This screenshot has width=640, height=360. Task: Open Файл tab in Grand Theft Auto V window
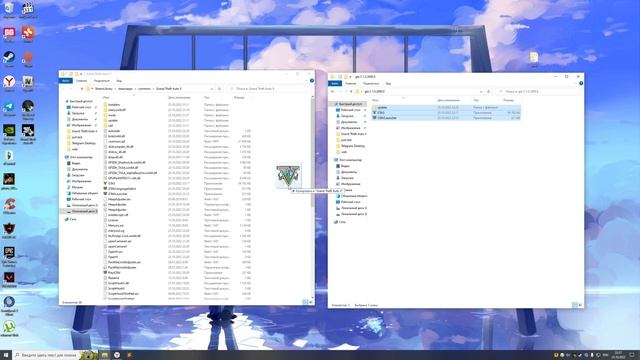(x=65, y=81)
